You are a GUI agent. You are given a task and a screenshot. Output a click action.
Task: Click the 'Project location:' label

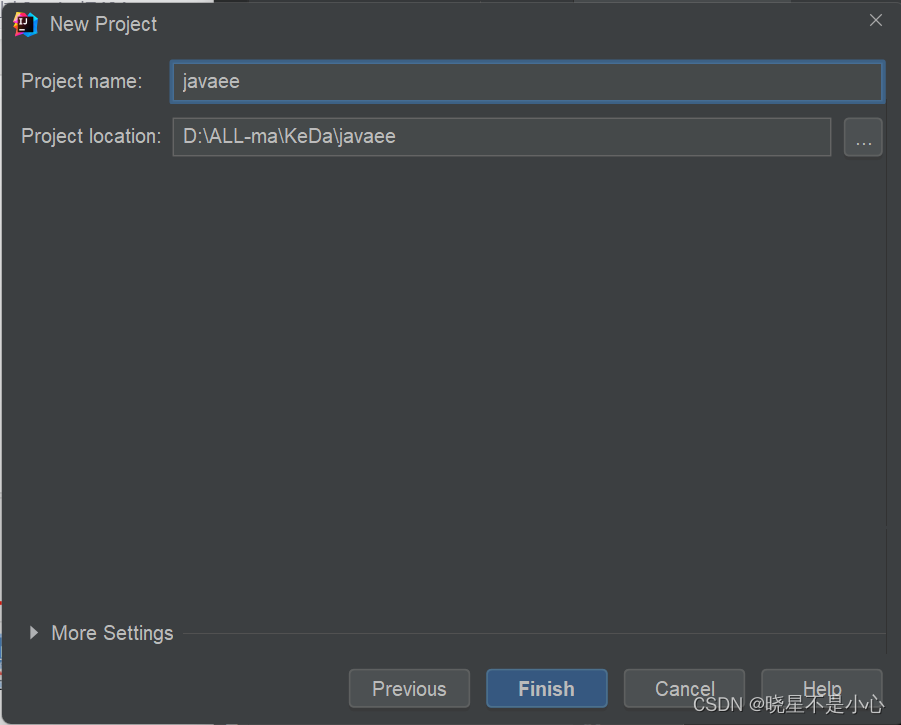(91, 137)
